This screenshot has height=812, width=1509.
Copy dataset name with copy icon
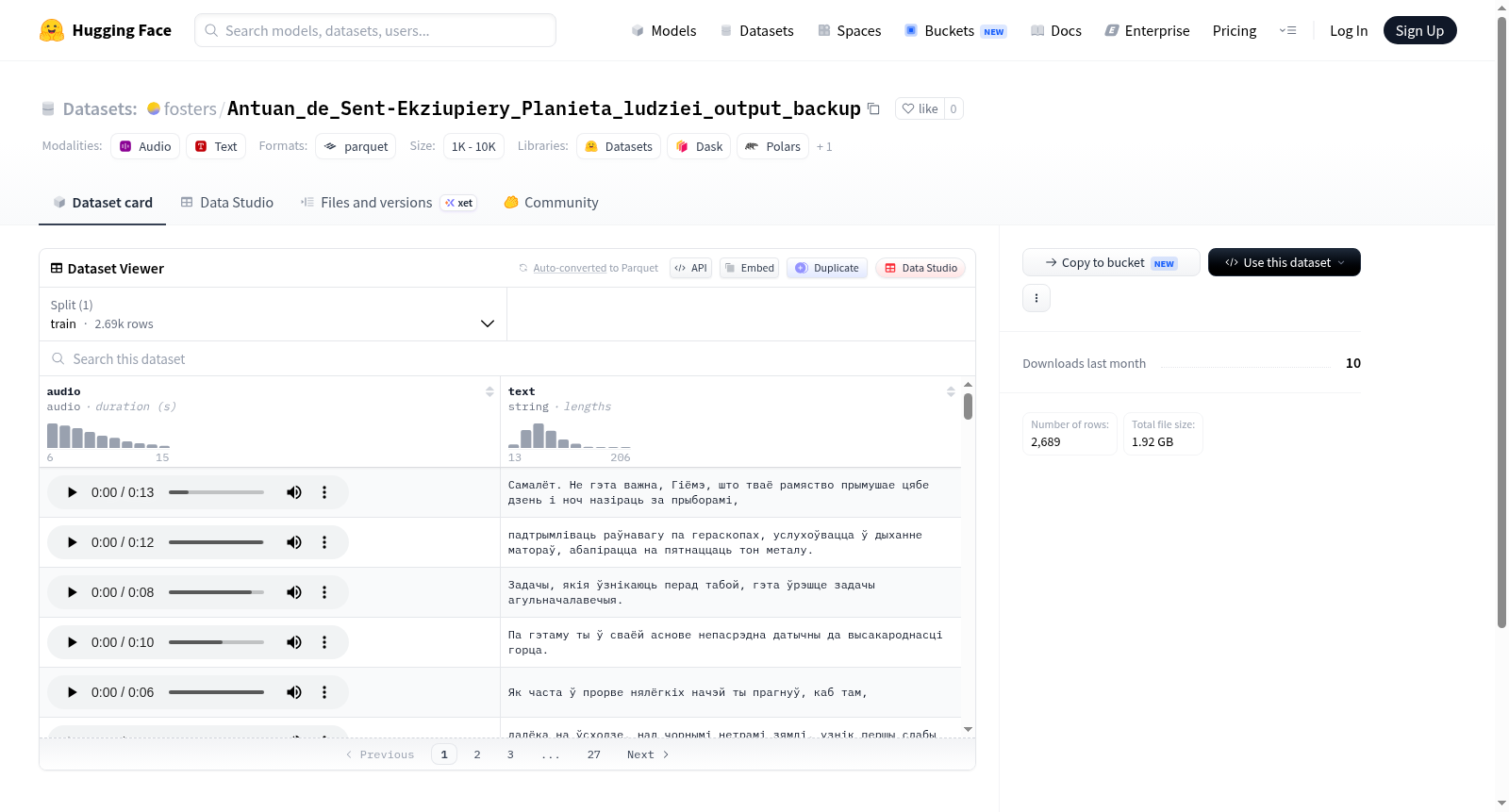coord(874,108)
